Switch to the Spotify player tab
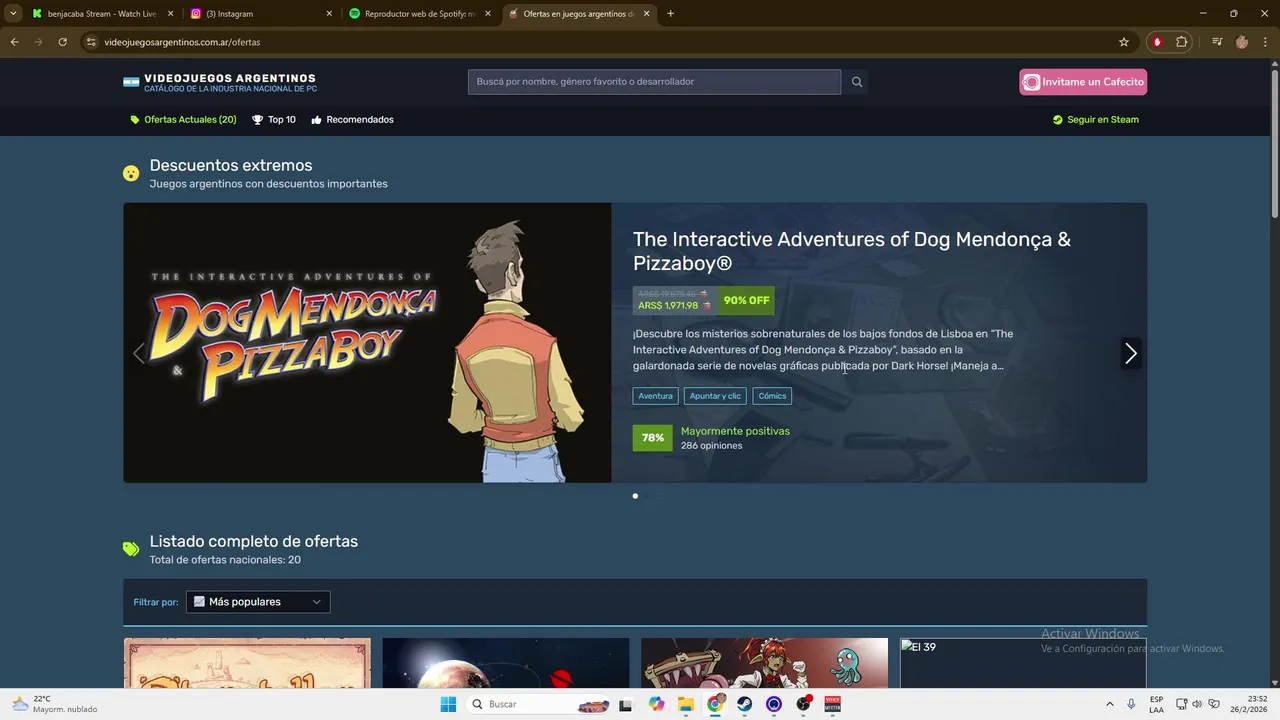Viewport: 1280px width, 720px height. click(419, 14)
